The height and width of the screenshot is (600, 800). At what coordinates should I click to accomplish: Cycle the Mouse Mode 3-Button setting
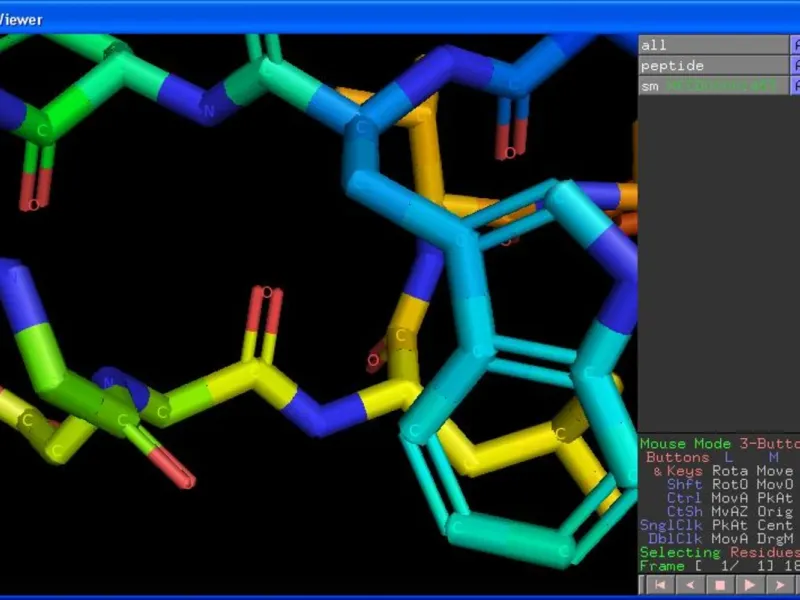pyautogui.click(x=720, y=443)
